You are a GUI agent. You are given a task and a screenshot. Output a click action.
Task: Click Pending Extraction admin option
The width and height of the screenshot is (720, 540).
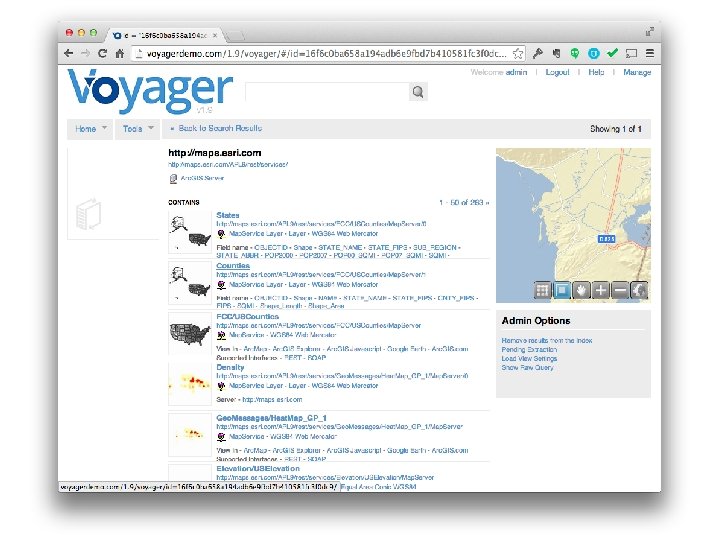click(529, 350)
